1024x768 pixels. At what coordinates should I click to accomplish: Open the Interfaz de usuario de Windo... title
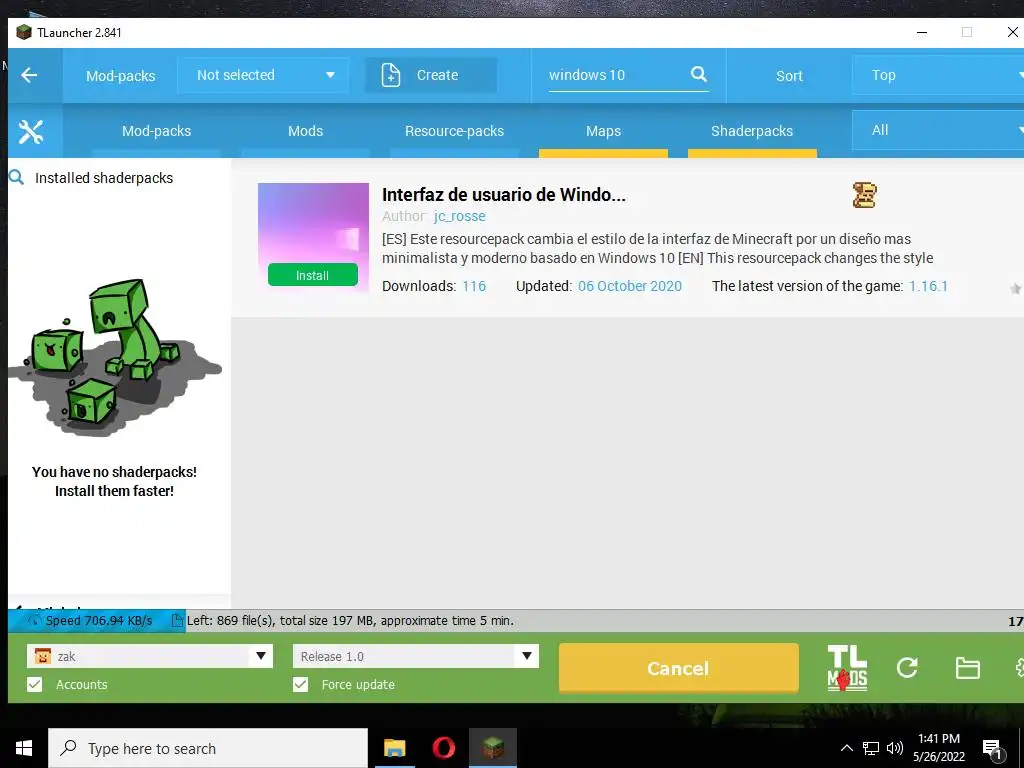pyautogui.click(x=504, y=195)
